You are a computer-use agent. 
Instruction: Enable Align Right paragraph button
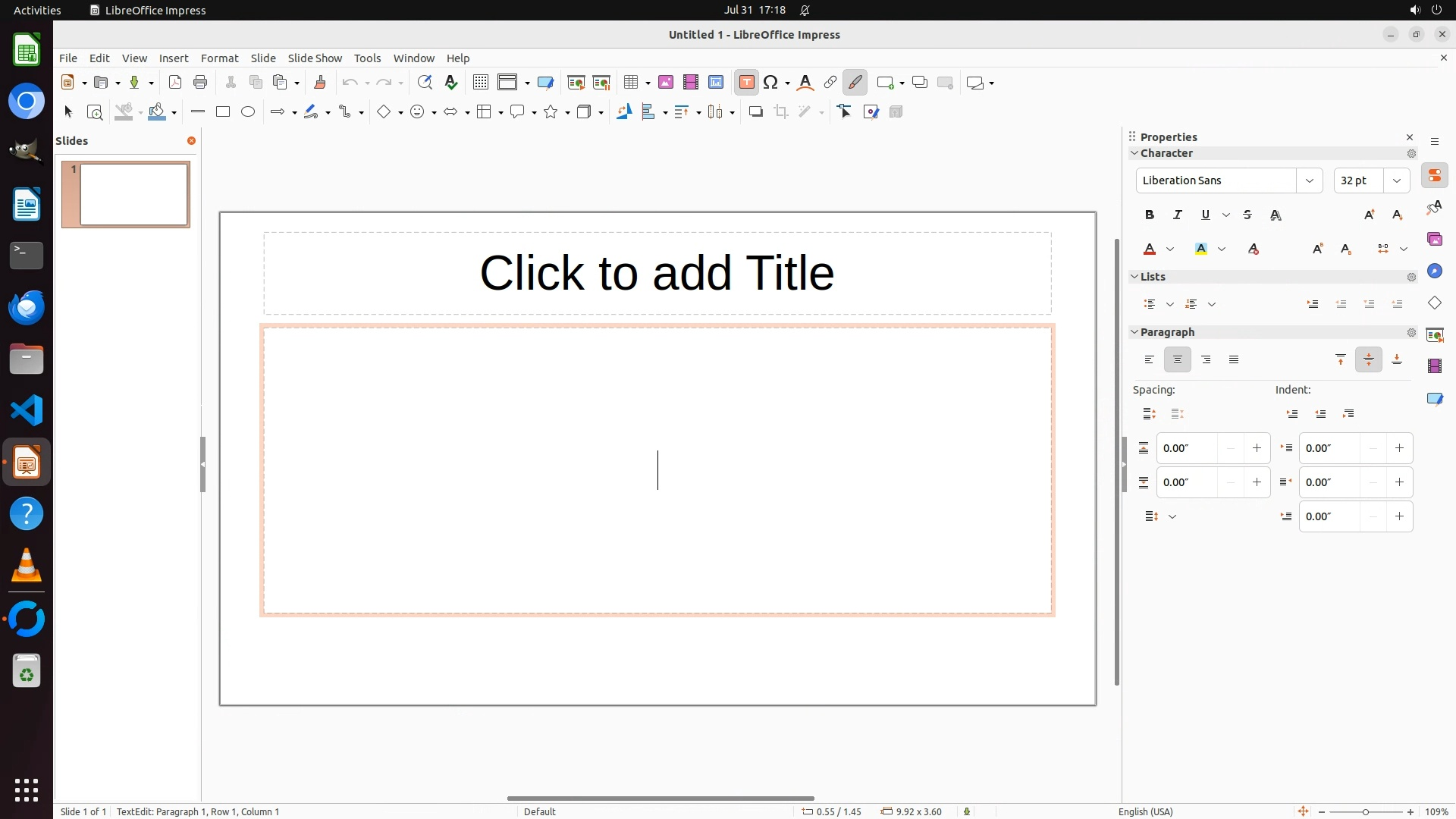click(1206, 360)
